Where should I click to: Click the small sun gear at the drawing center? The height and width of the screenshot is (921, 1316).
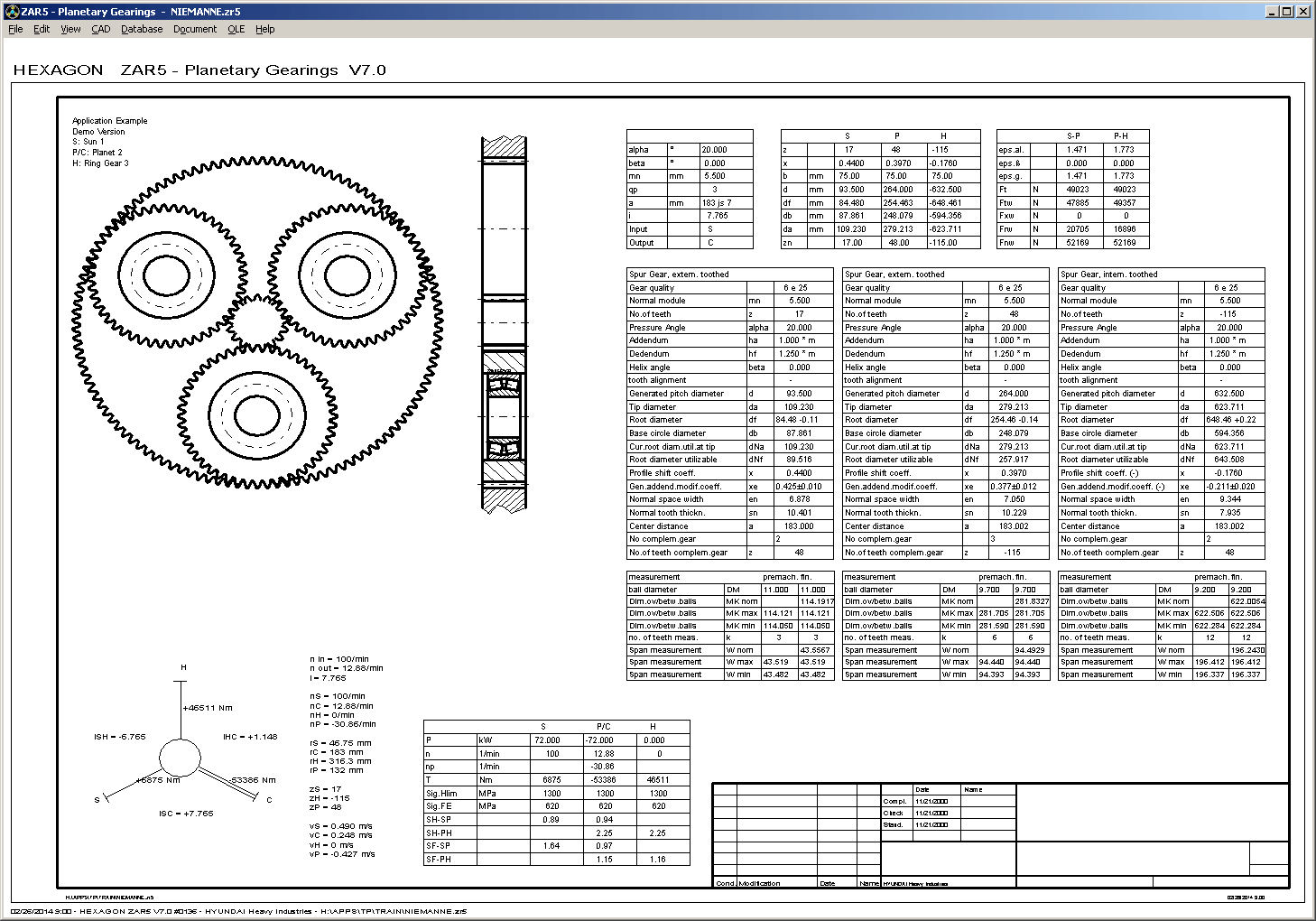tap(256, 321)
